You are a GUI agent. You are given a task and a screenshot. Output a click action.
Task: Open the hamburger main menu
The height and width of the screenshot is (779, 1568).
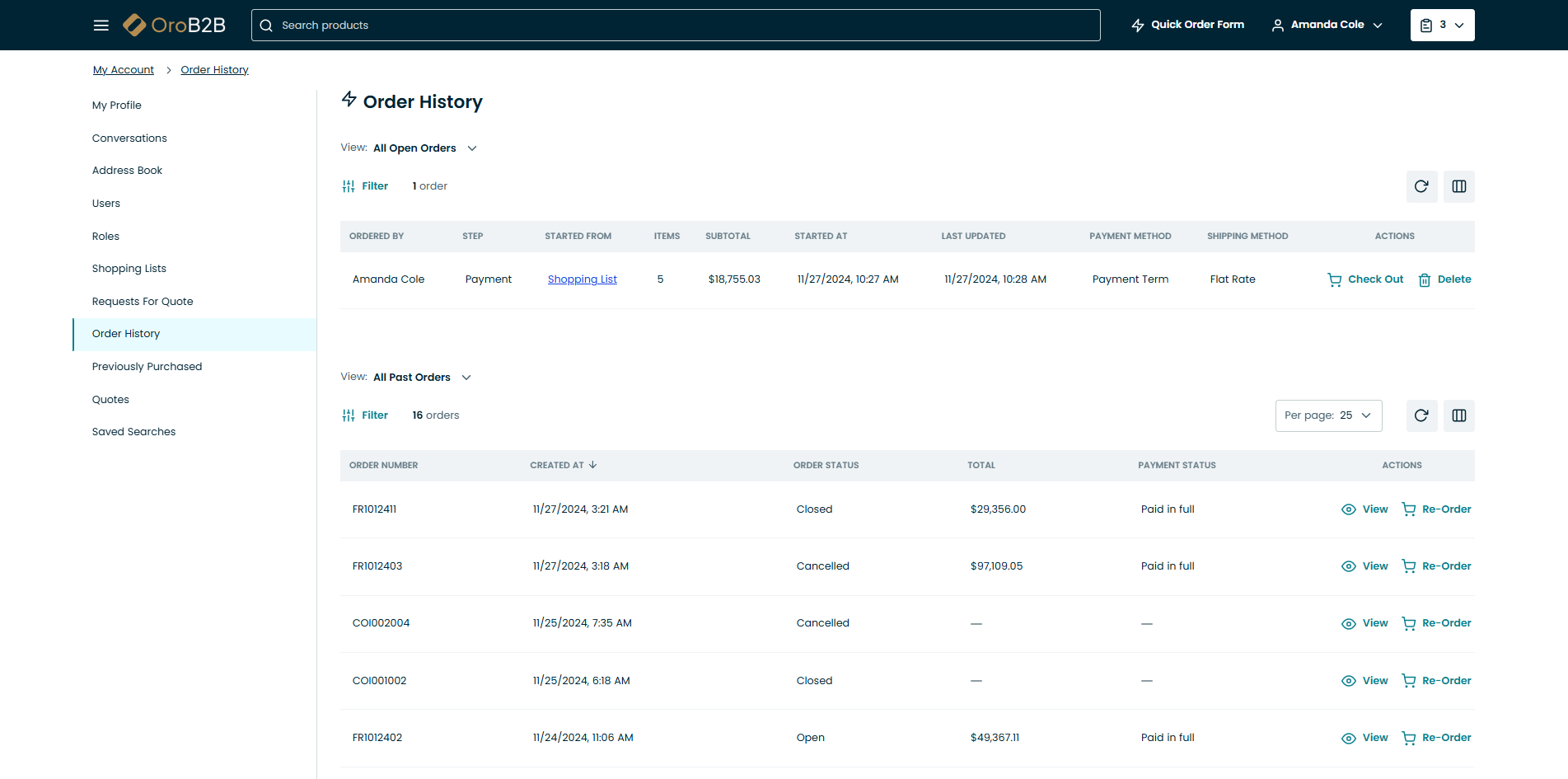coord(101,26)
